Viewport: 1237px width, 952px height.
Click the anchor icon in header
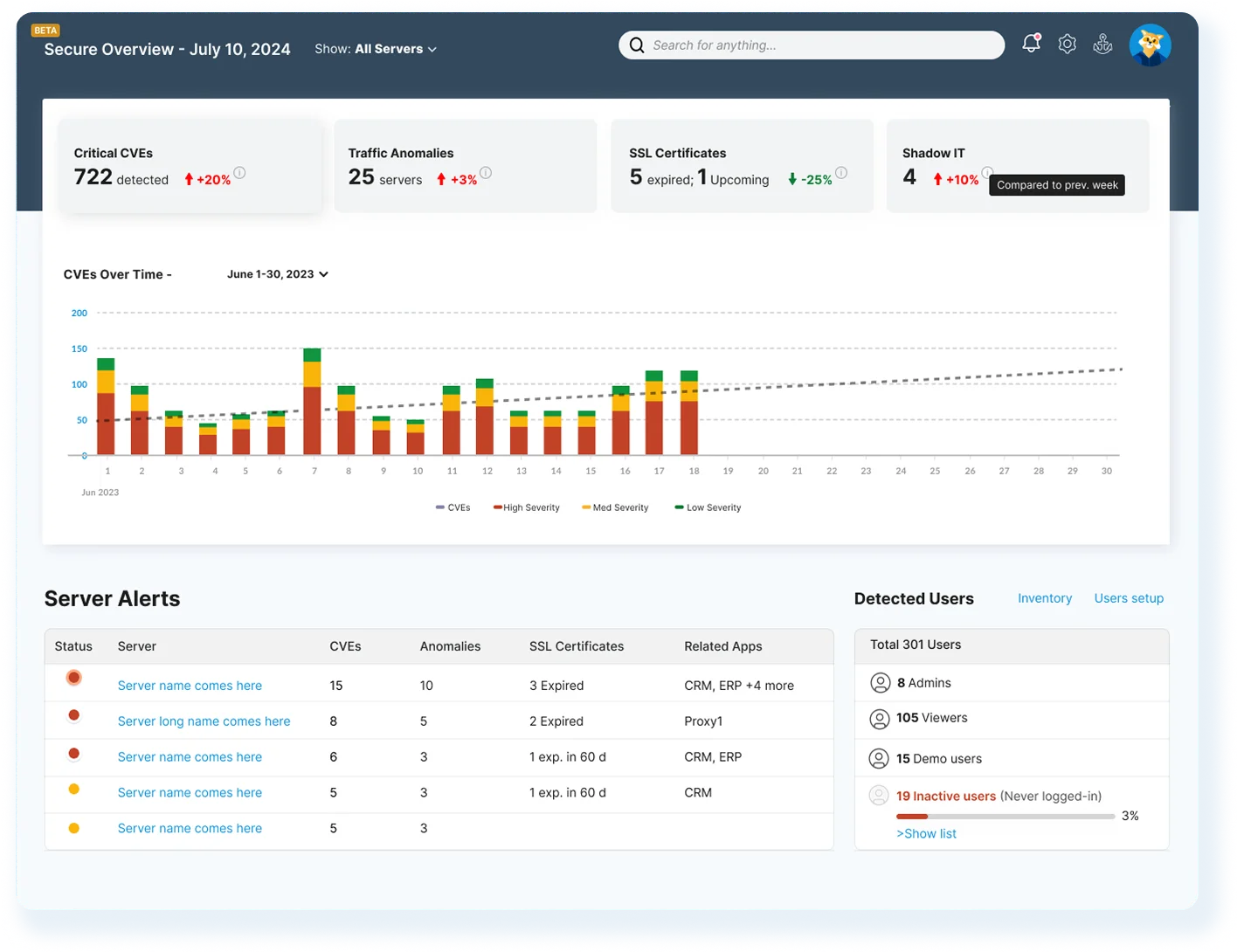(1102, 45)
